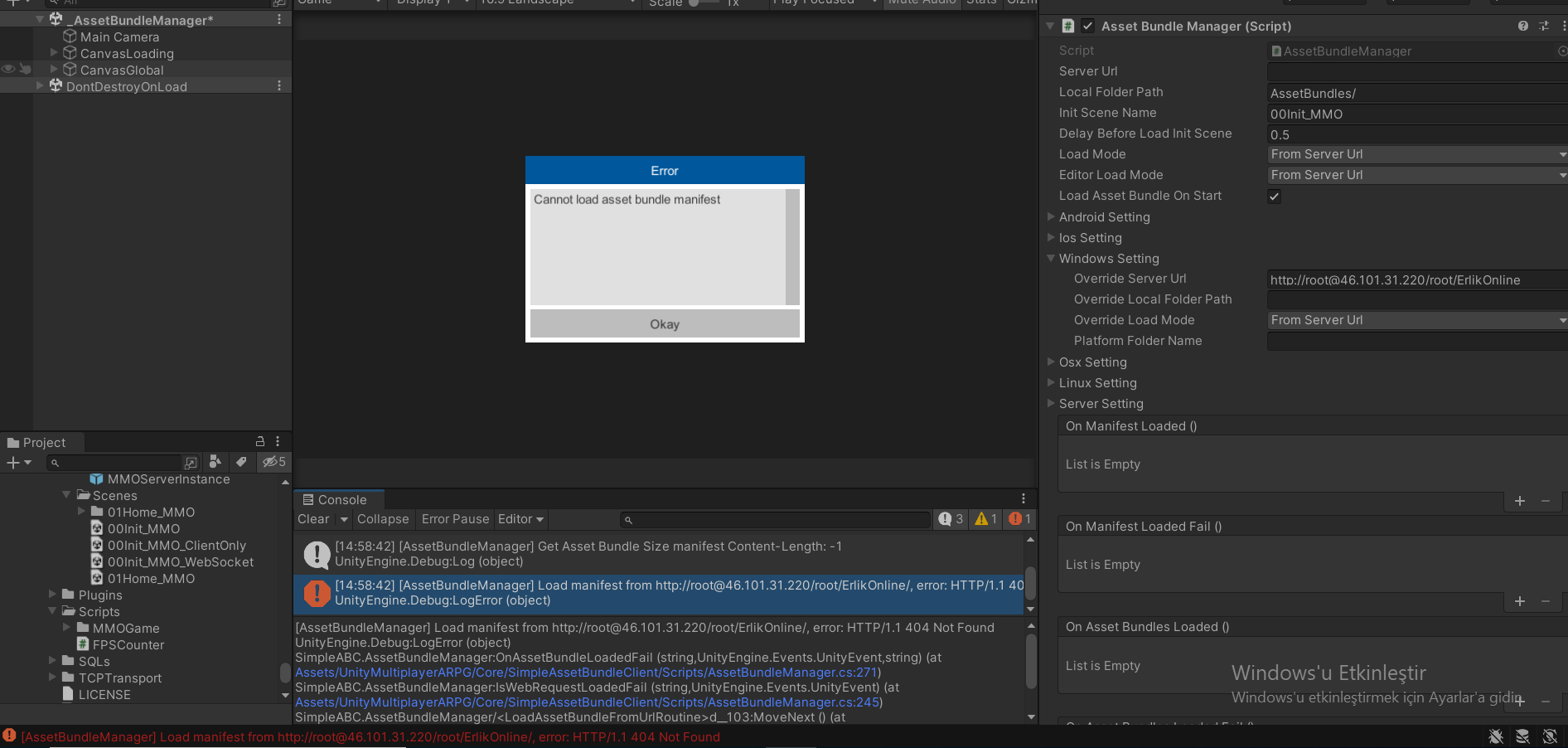Viewport: 1568px width, 748px height.
Task: Click the cache server icon in status bar
Action: 1523,736
